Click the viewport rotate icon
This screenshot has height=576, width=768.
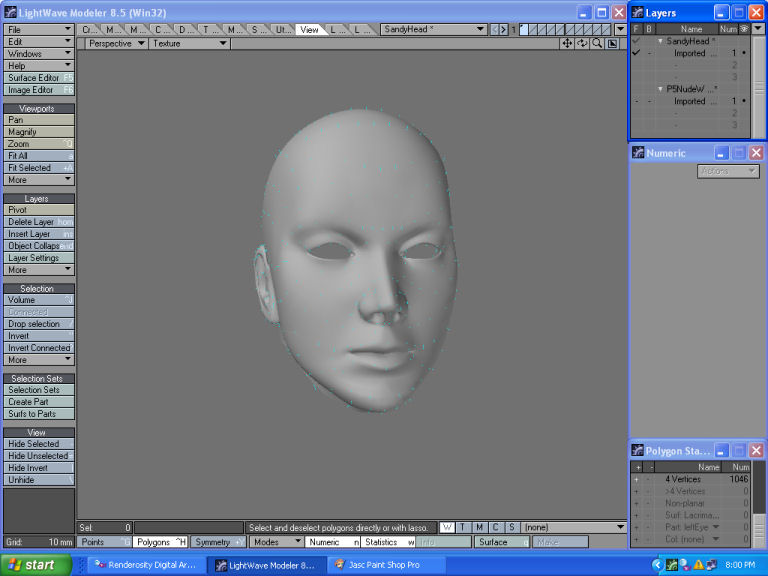click(582, 44)
